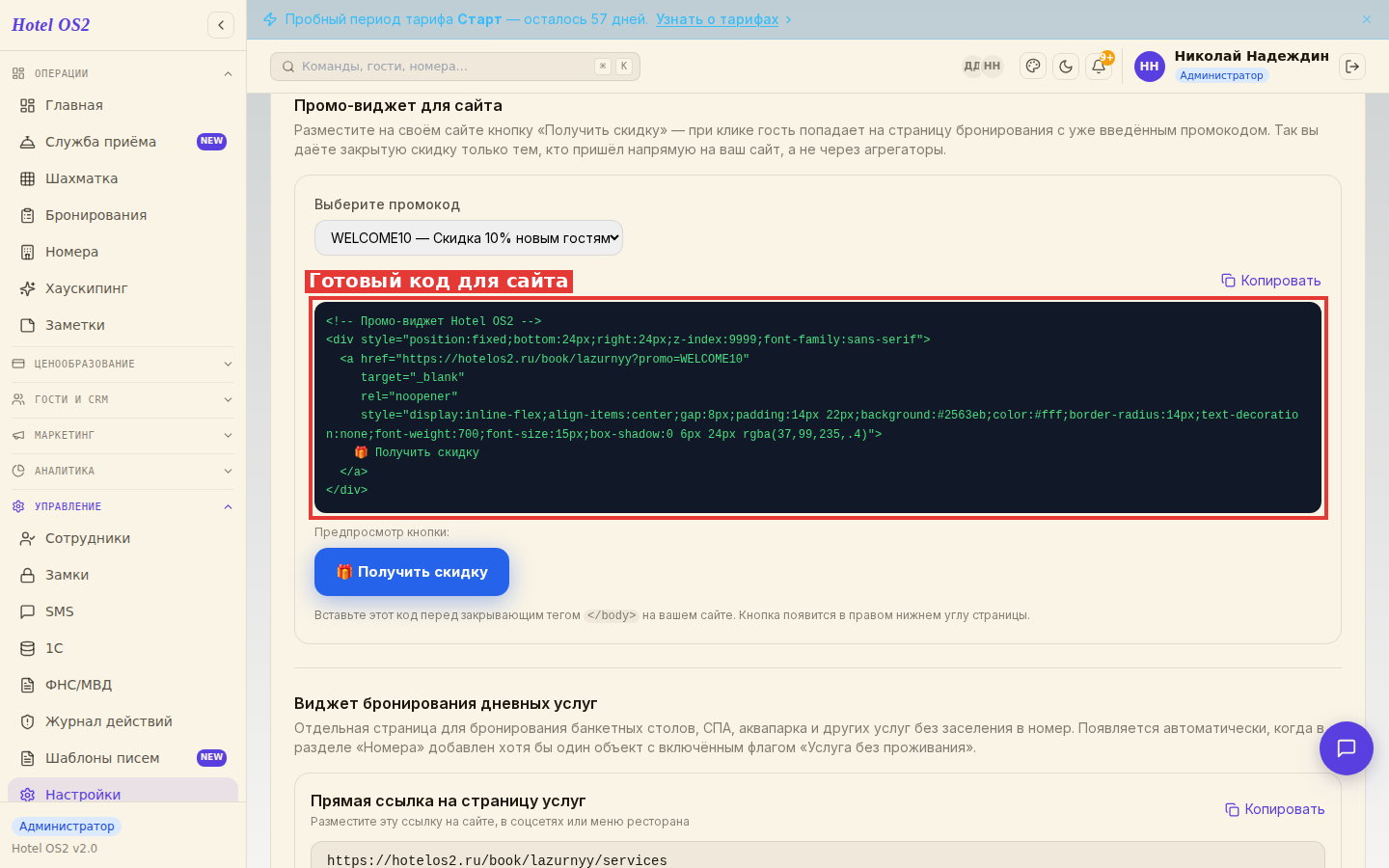Open Шаблоны писем
1389x868 pixels.
tap(122, 758)
